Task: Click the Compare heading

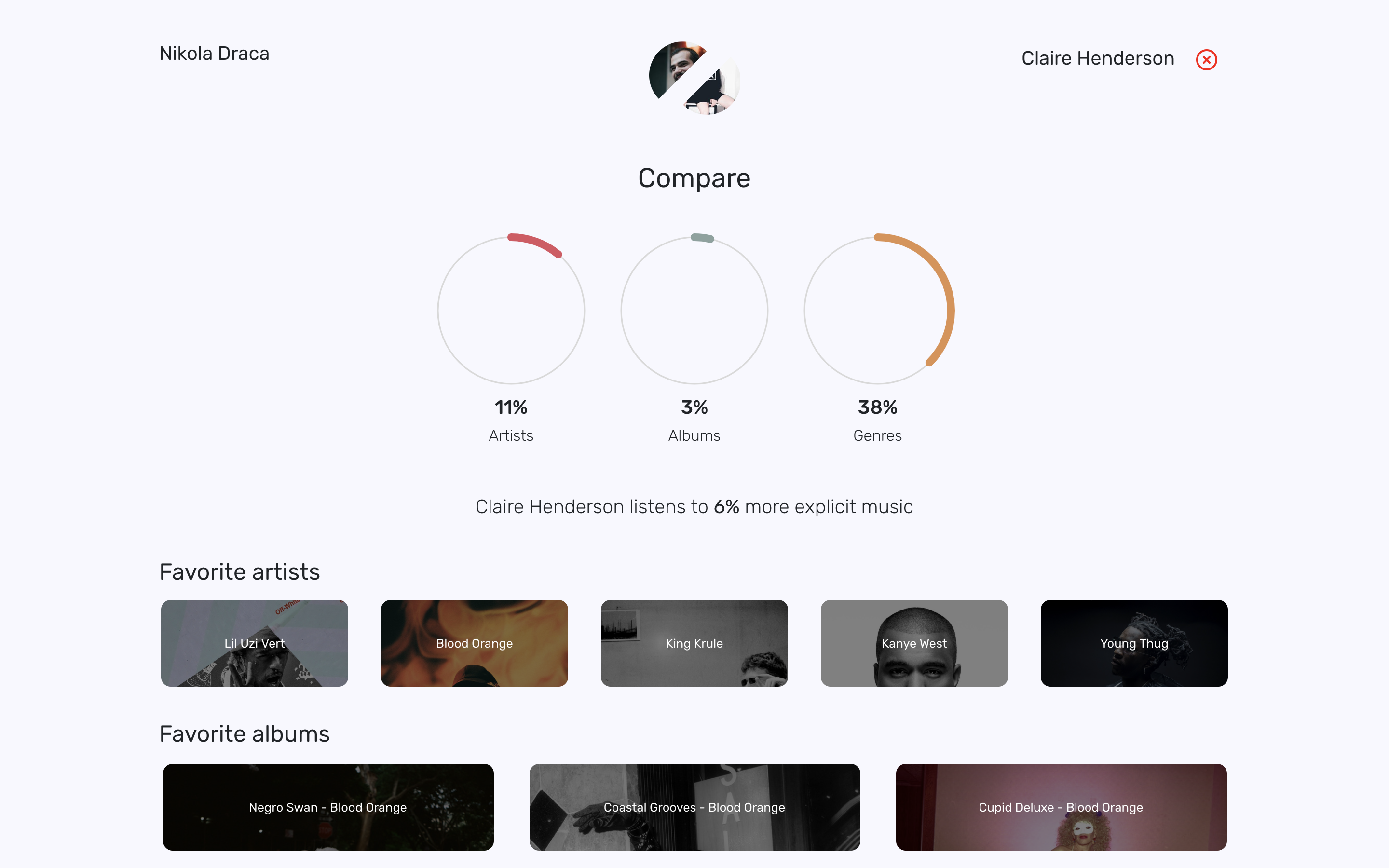Action: click(x=694, y=178)
